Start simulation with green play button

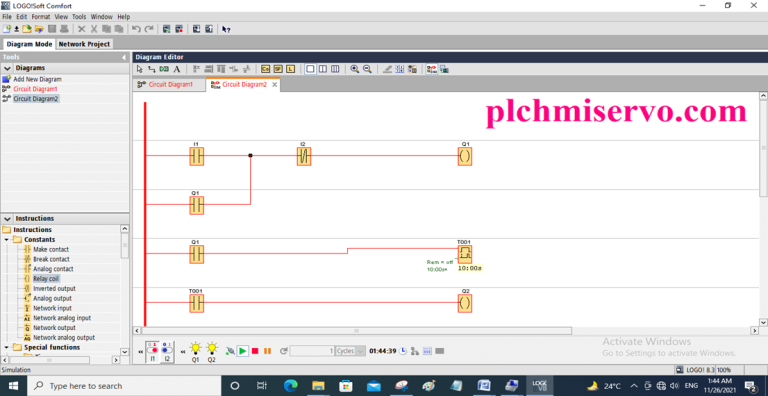[x=242, y=351]
